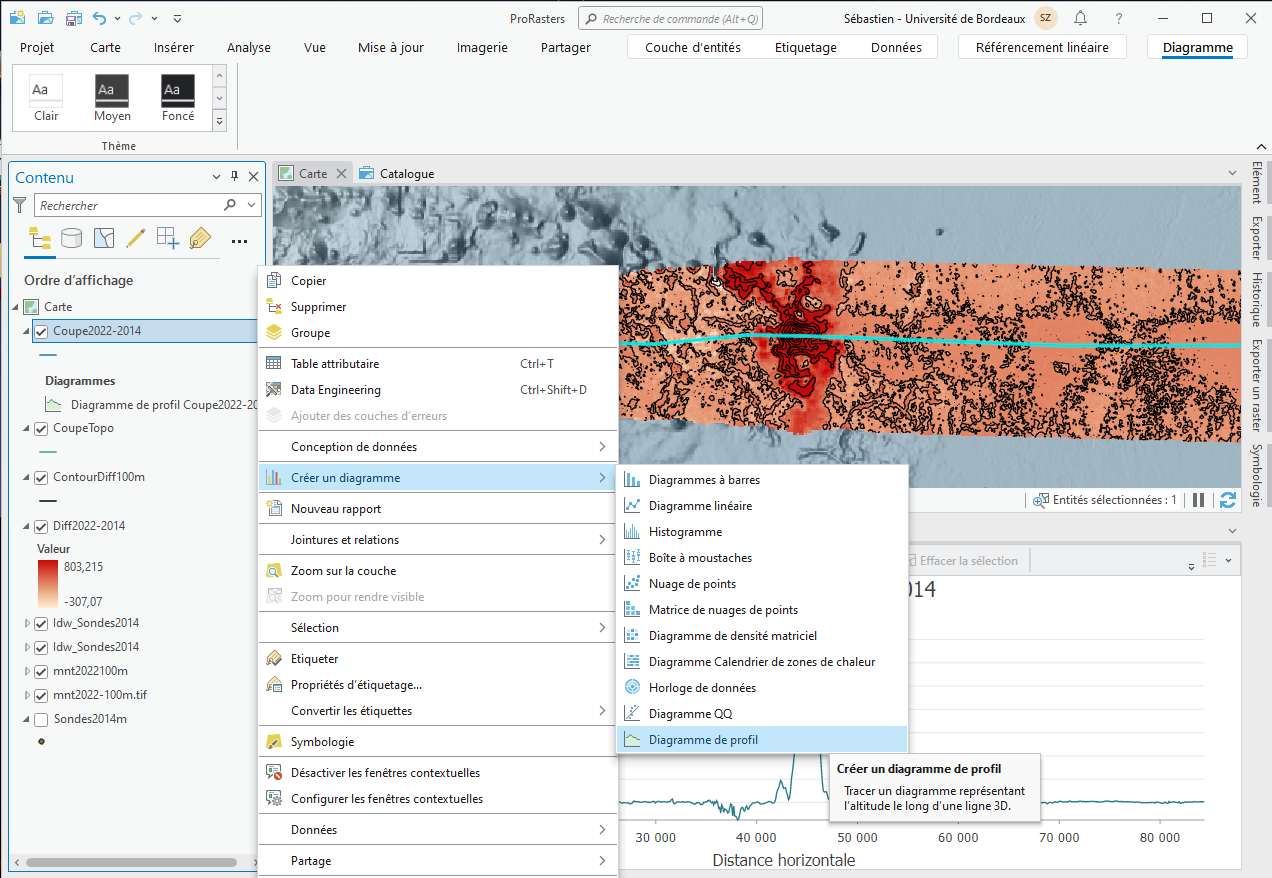Open the Contenu pane options chevron
1272x878 pixels.
click(x=216, y=177)
